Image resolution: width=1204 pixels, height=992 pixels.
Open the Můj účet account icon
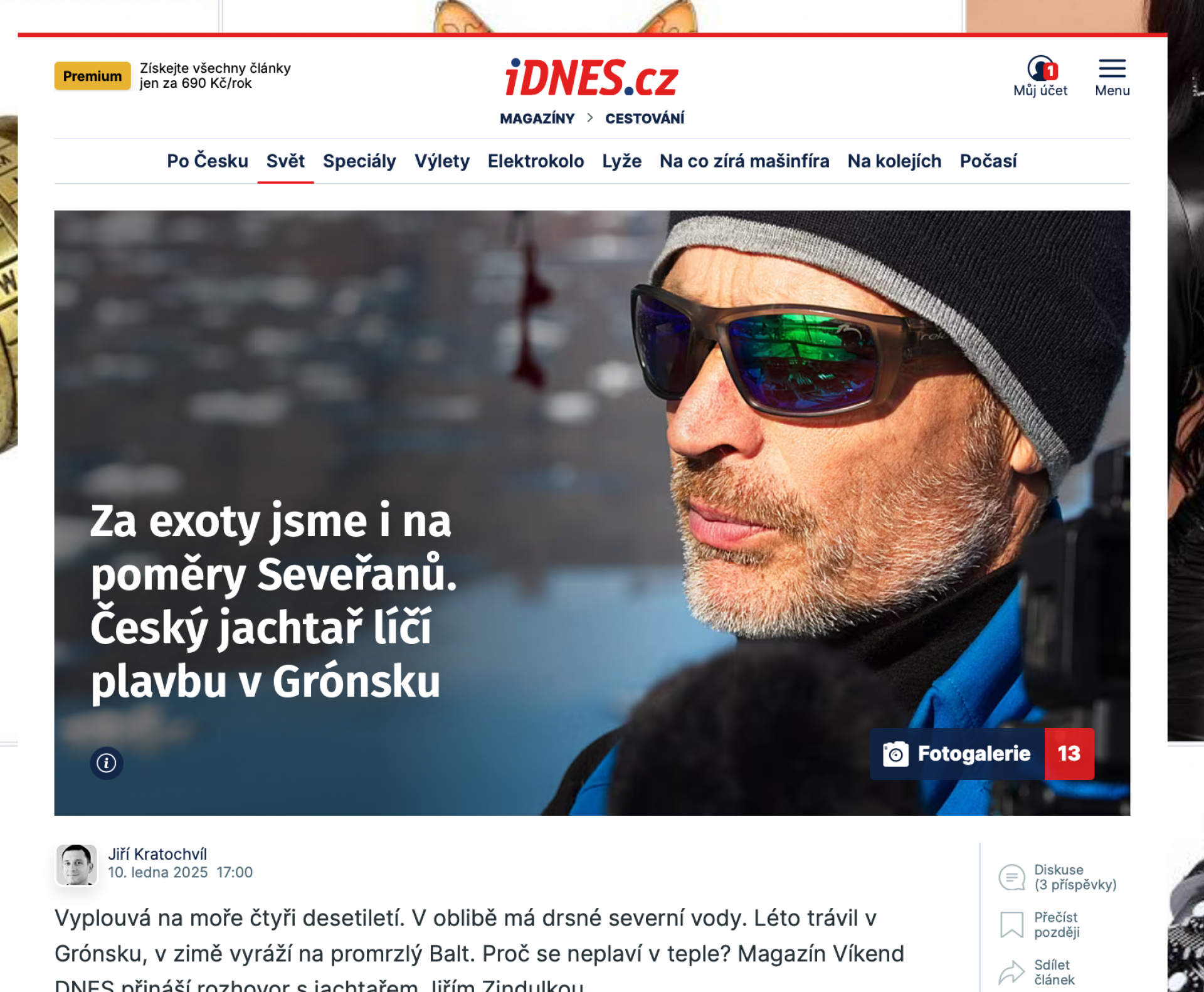tap(1042, 68)
